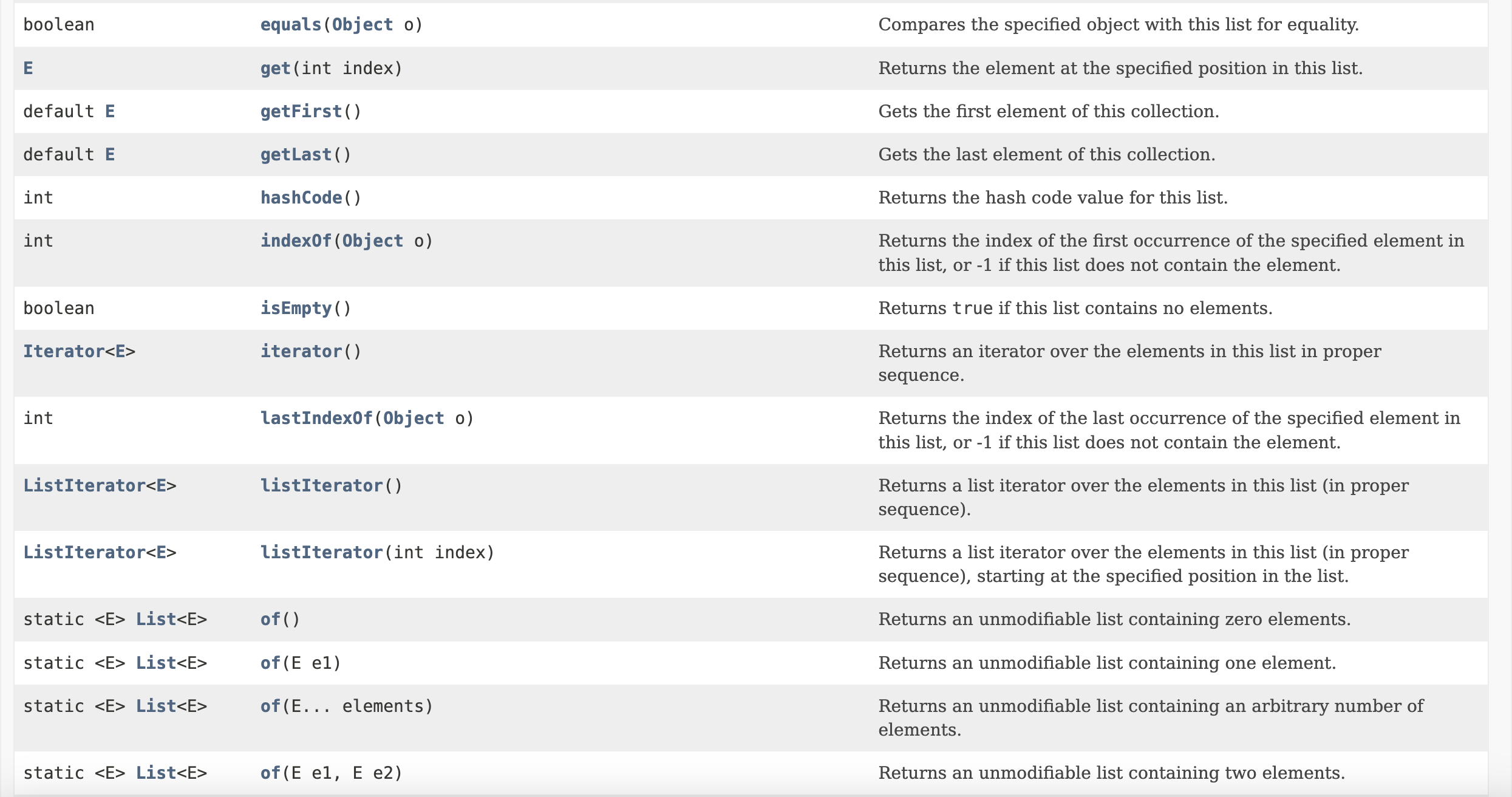Click the Object parameter type in indexOf
The image size is (1512, 797).
pyautogui.click(x=373, y=241)
